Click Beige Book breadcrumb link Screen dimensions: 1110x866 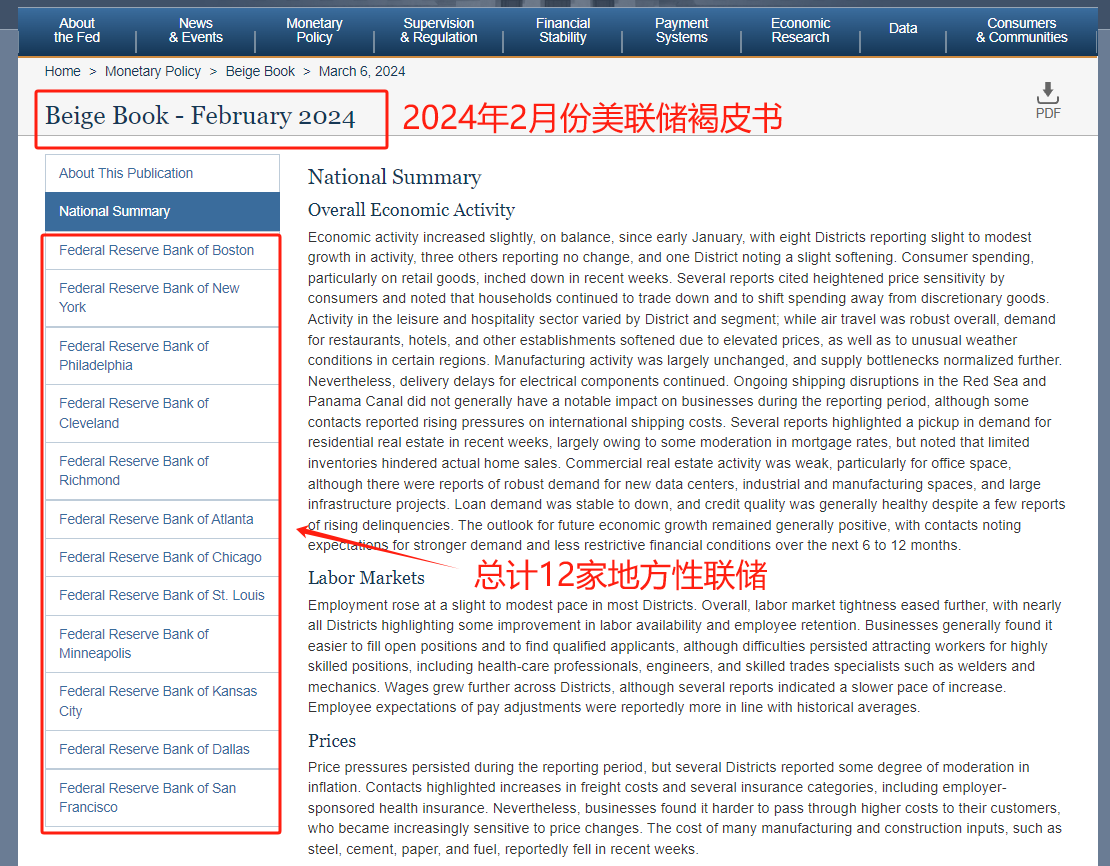click(260, 72)
